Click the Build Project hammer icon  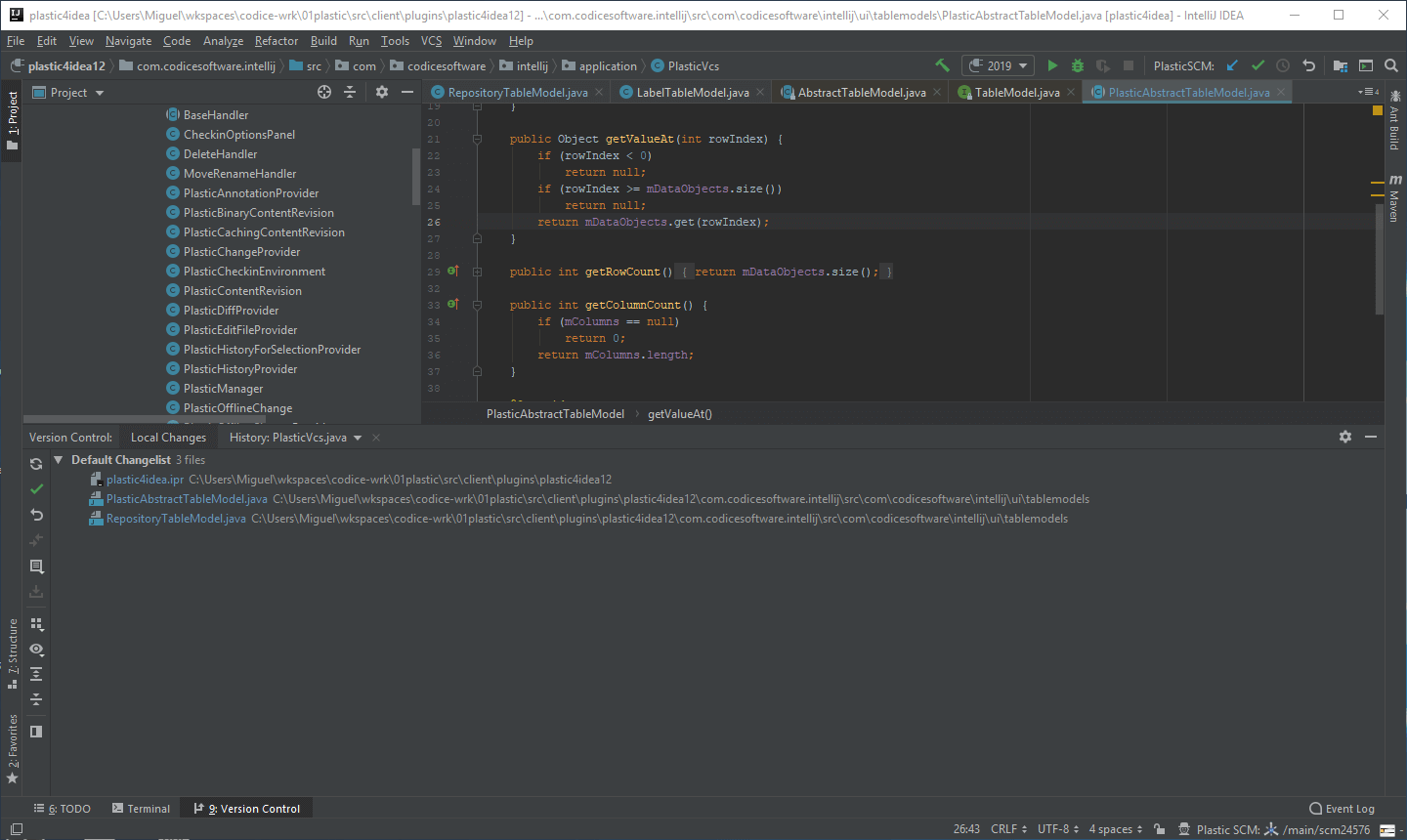[942, 65]
